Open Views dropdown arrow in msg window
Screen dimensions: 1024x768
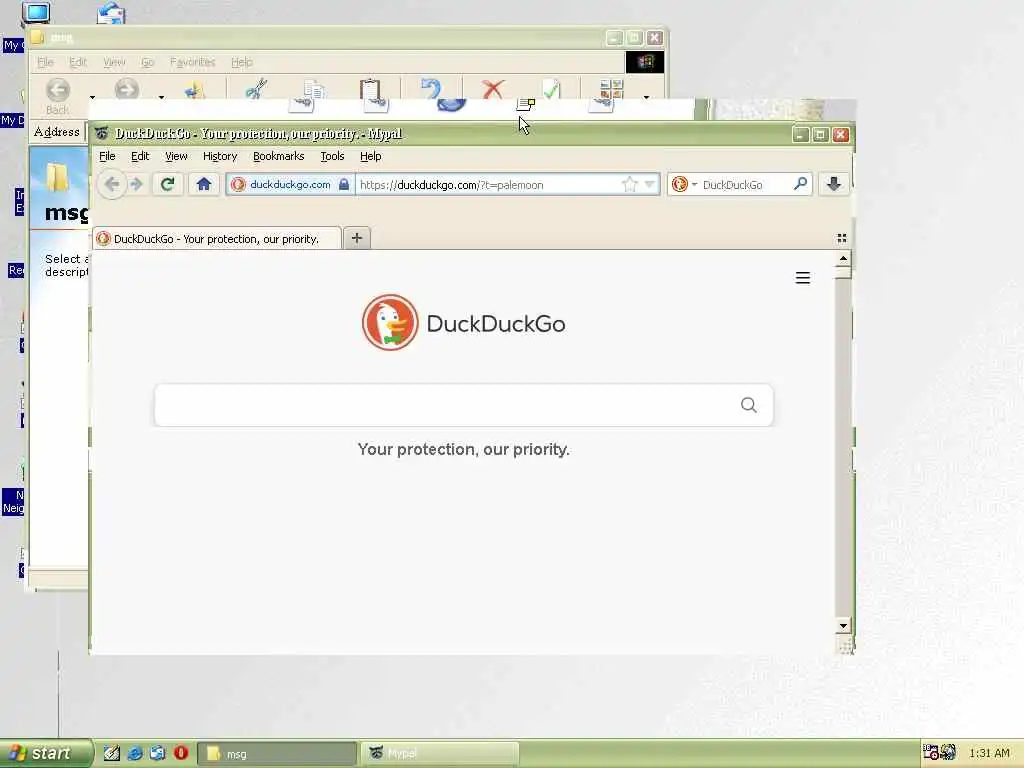(646, 97)
